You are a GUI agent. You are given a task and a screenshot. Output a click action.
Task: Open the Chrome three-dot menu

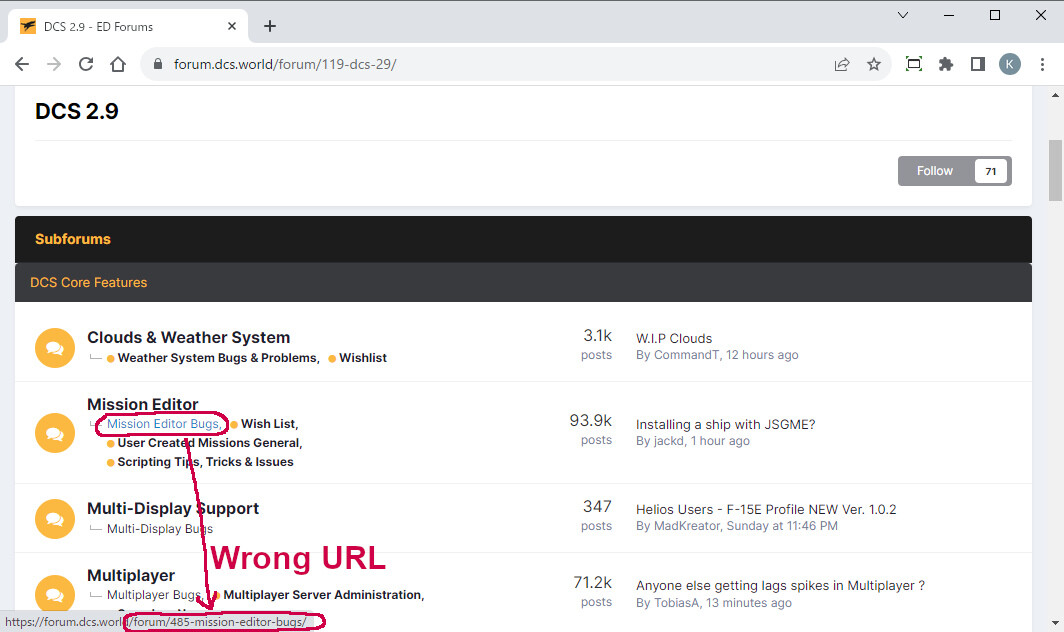1042,64
